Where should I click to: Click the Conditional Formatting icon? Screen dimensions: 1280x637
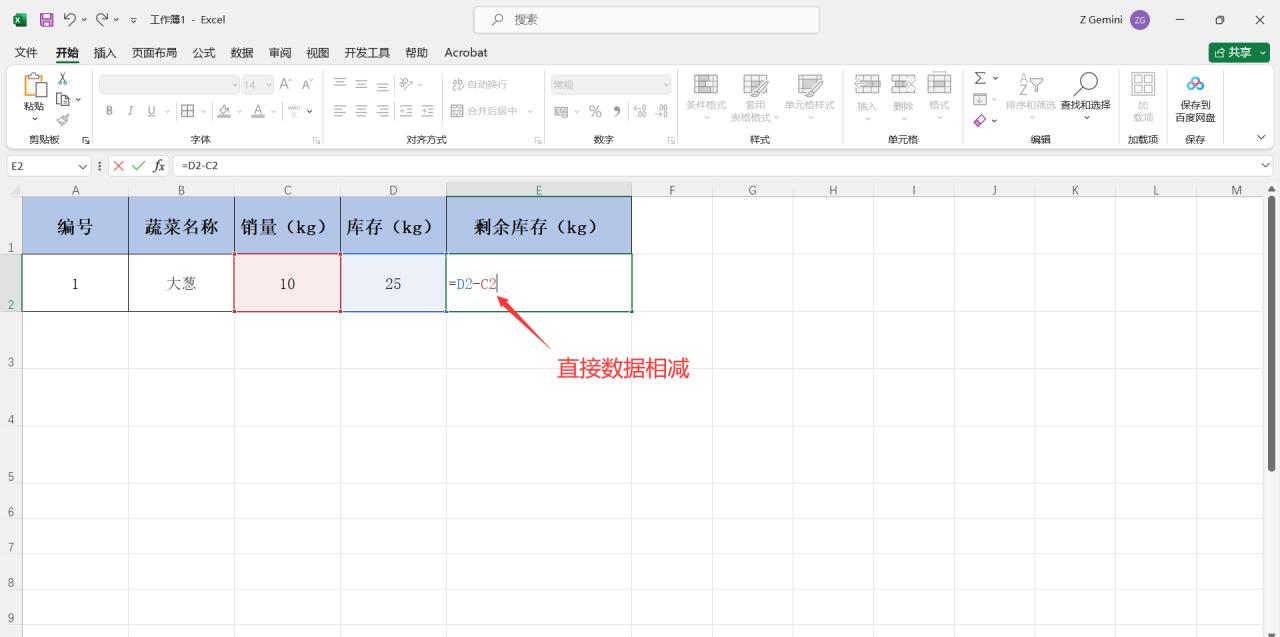pos(706,84)
